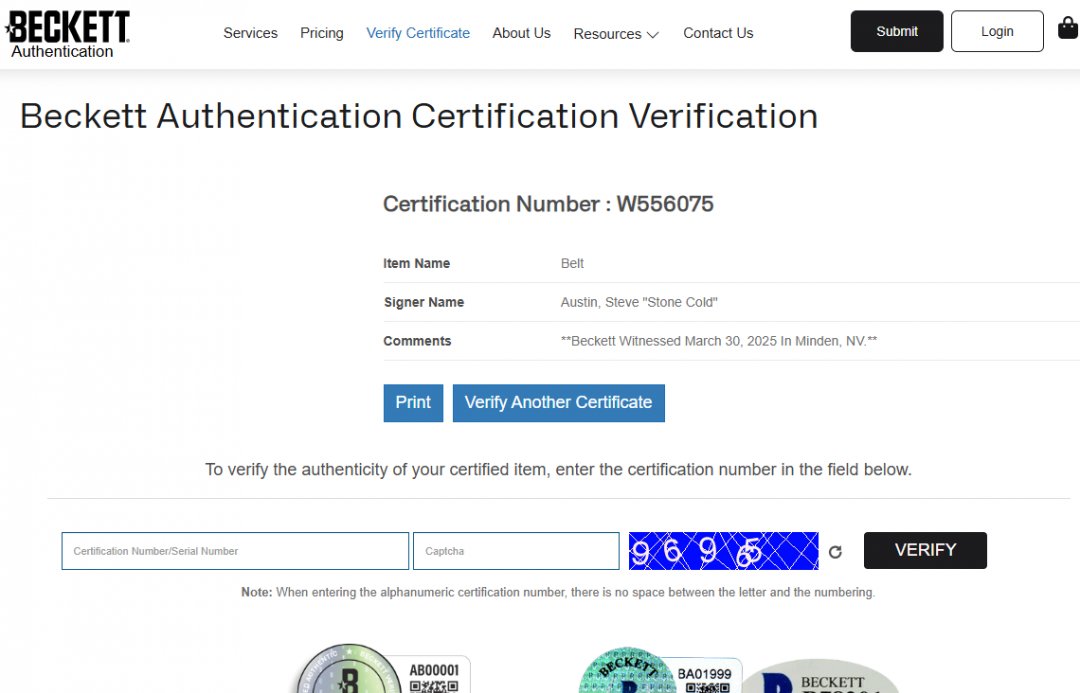Select certification number W556075 heading

pos(548,204)
